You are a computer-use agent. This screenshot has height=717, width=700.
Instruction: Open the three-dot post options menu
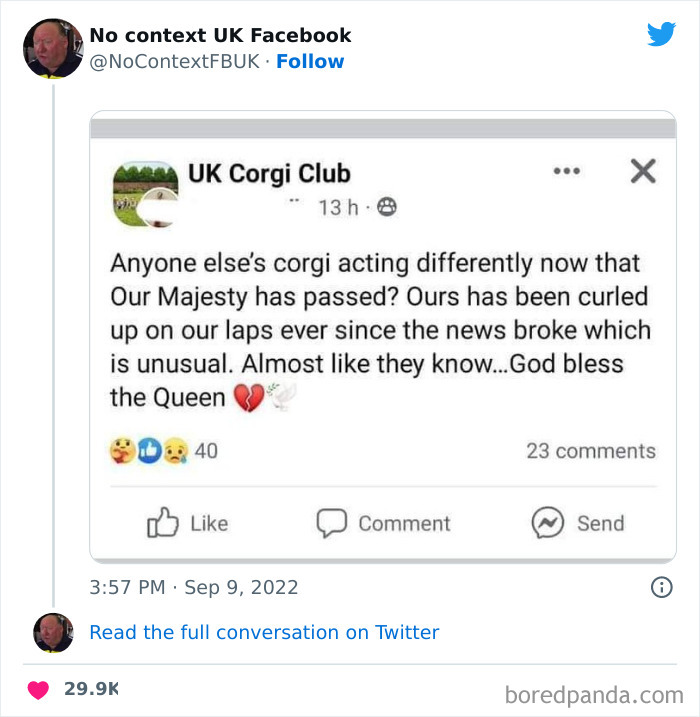pos(567,172)
